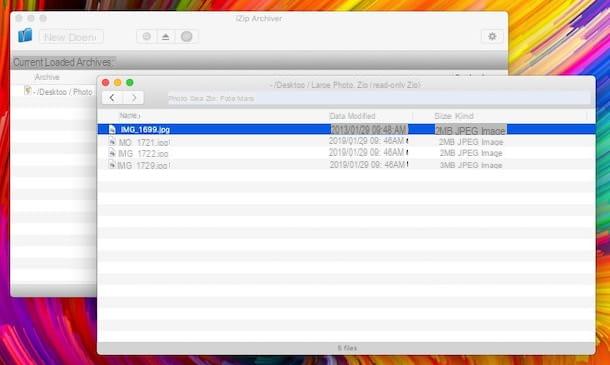The image size is (610, 365).
Task: Minimize the archive window with yellow button
Action: point(117,82)
